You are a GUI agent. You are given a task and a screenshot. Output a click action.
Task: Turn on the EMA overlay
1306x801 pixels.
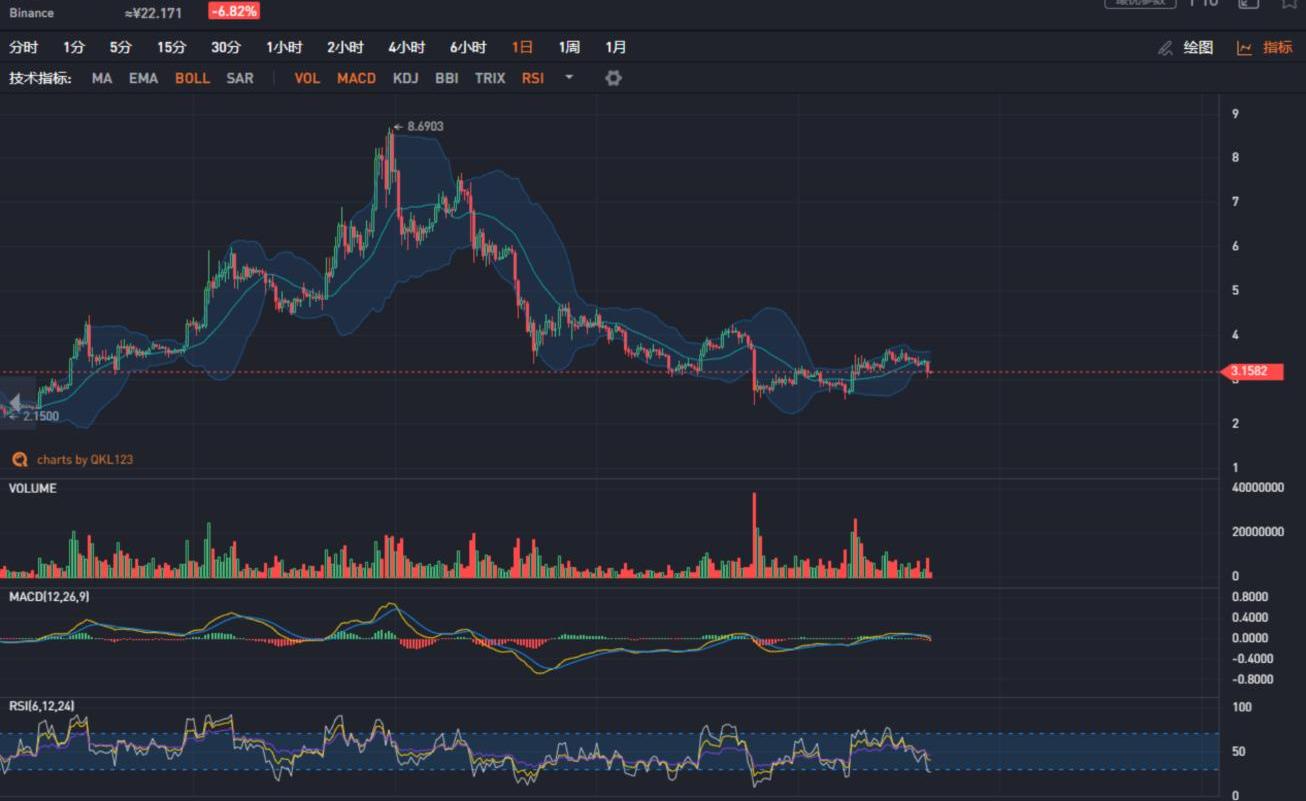[143, 78]
